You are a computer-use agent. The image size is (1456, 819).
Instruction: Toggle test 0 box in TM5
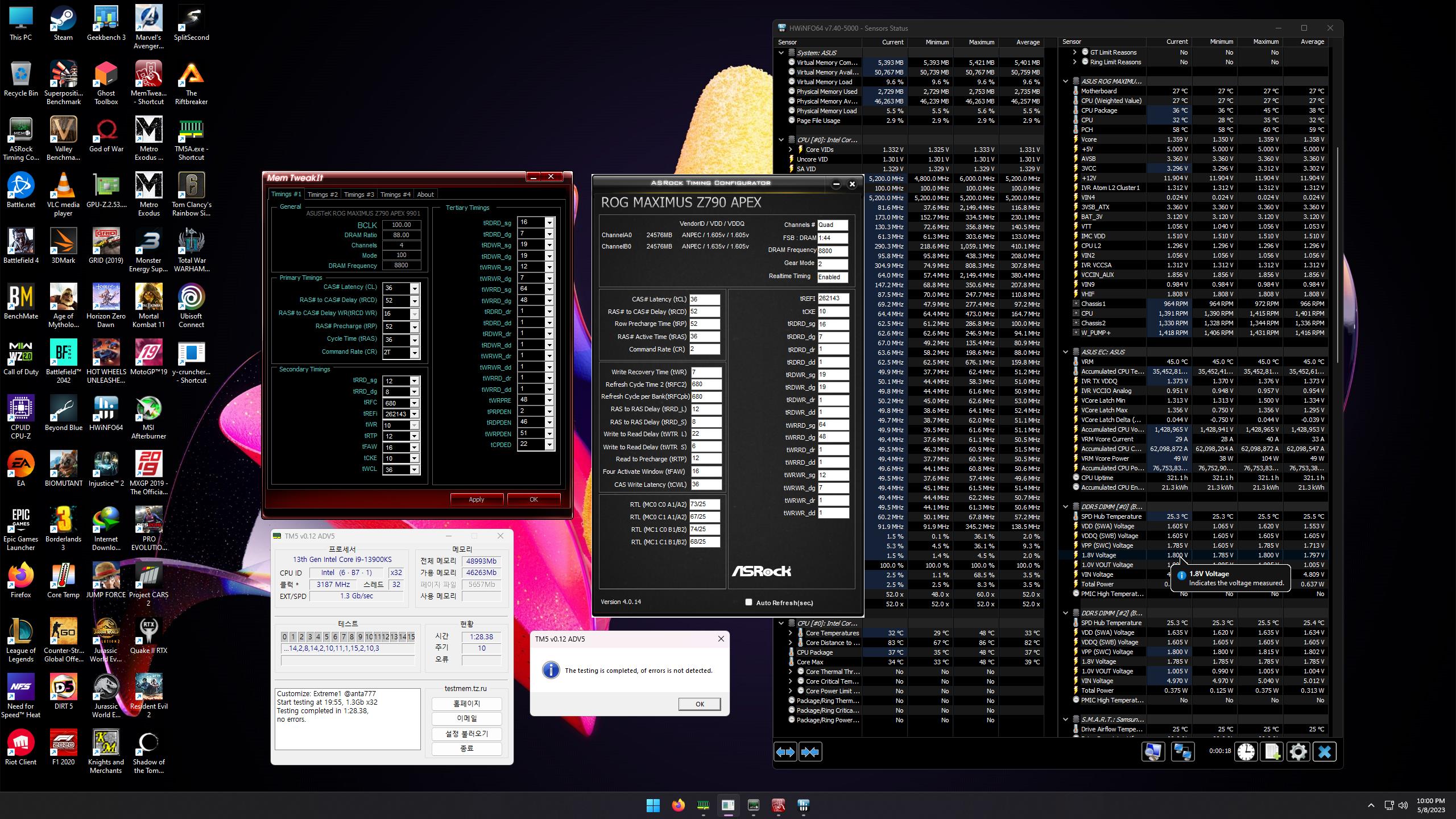[284, 636]
